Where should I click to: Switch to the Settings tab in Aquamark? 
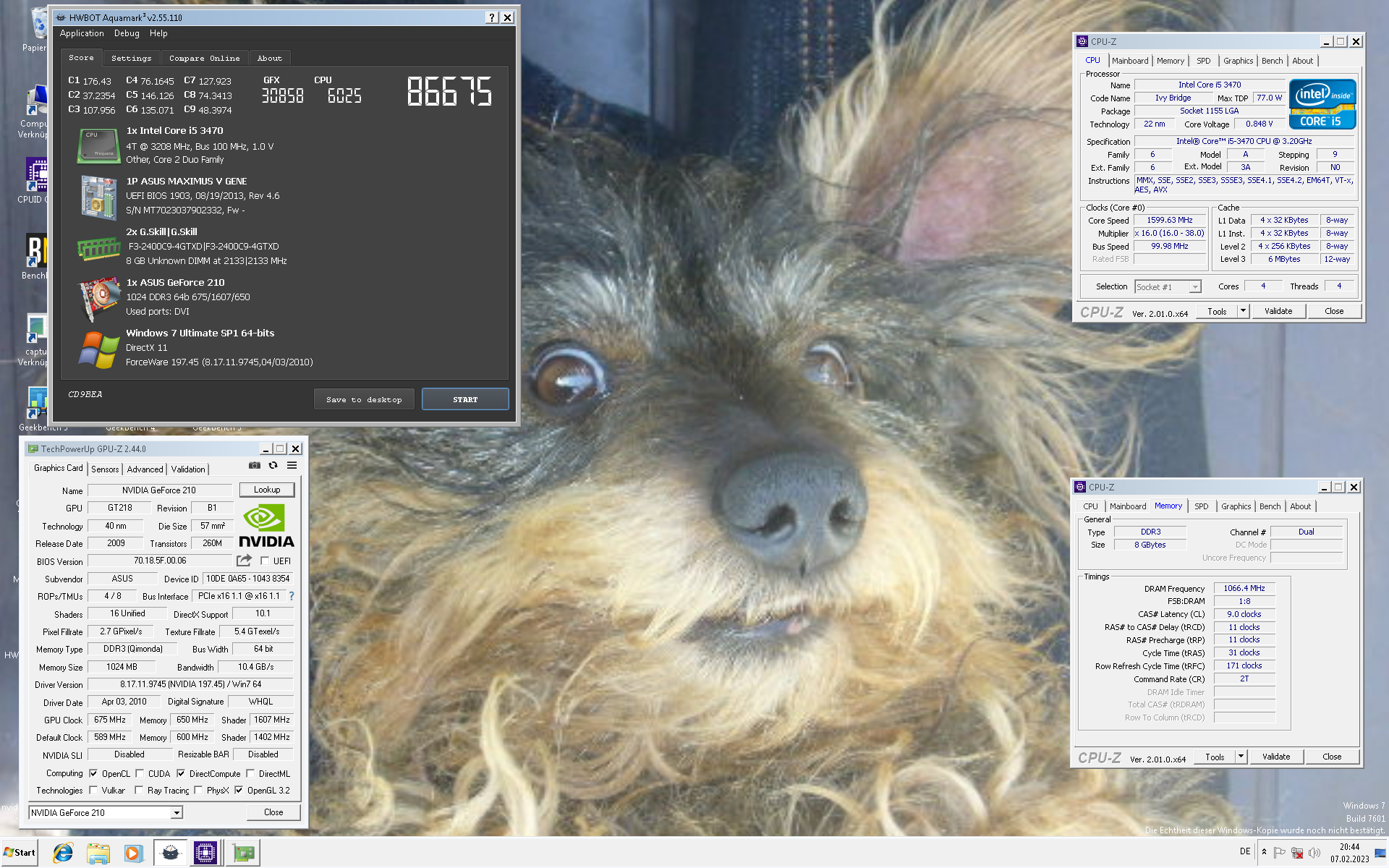point(132,58)
